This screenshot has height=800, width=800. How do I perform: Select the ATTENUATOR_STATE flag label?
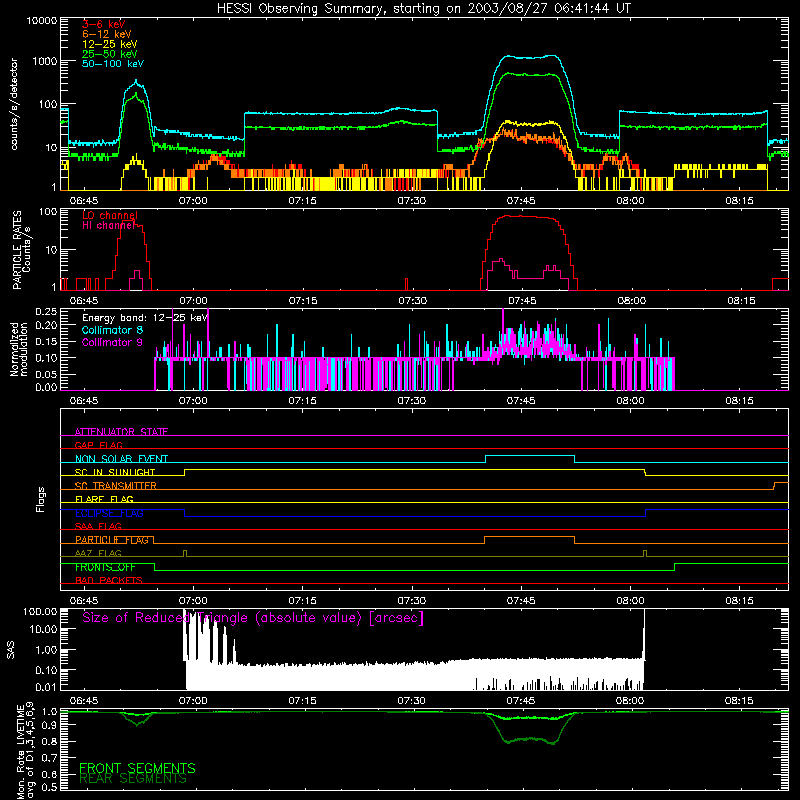tap(121, 432)
